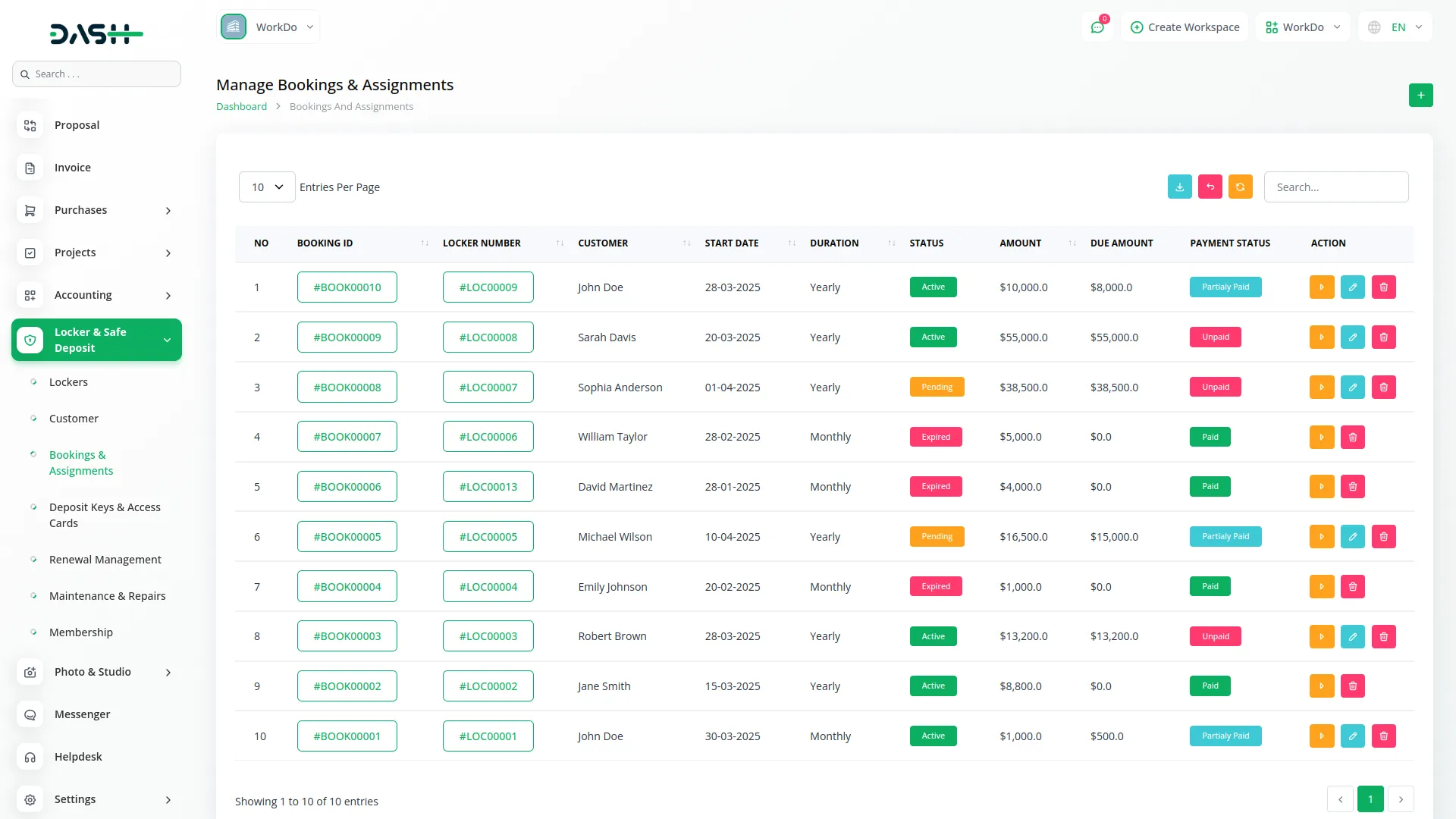
Task: Edit booking #BOOK00010 using pencil icon
Action: (x=1352, y=287)
